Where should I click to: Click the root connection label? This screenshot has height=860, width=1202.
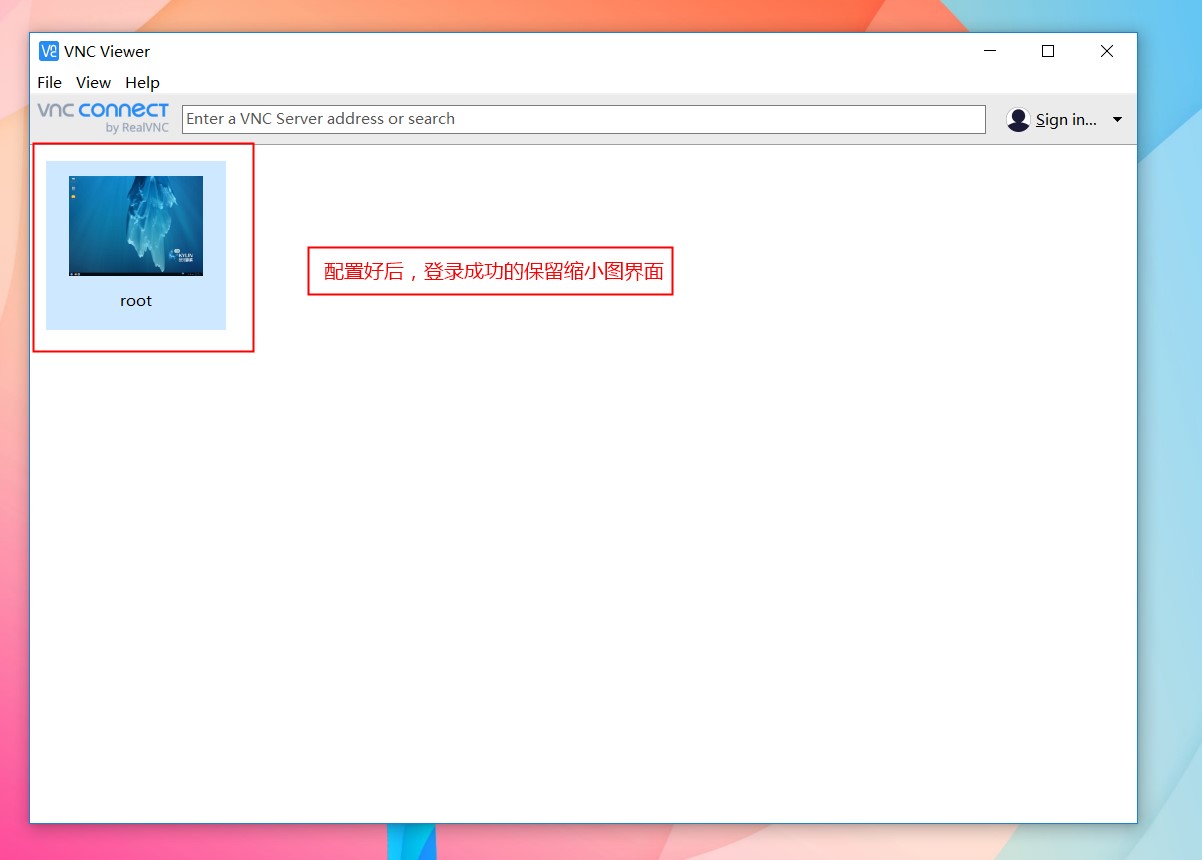click(136, 301)
